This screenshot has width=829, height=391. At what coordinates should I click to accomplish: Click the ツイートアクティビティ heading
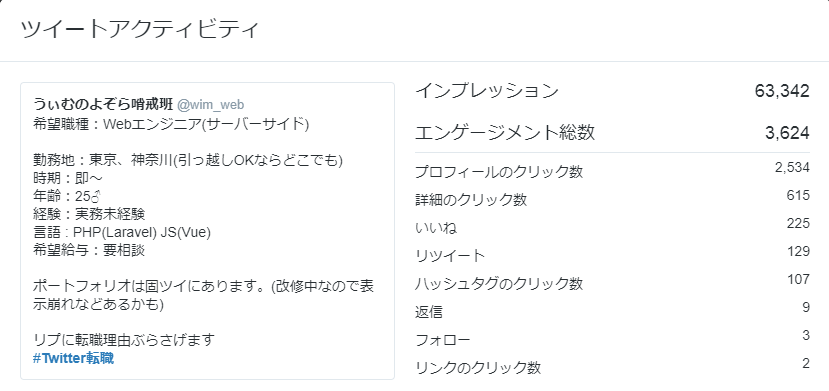pyautogui.click(x=140, y=29)
